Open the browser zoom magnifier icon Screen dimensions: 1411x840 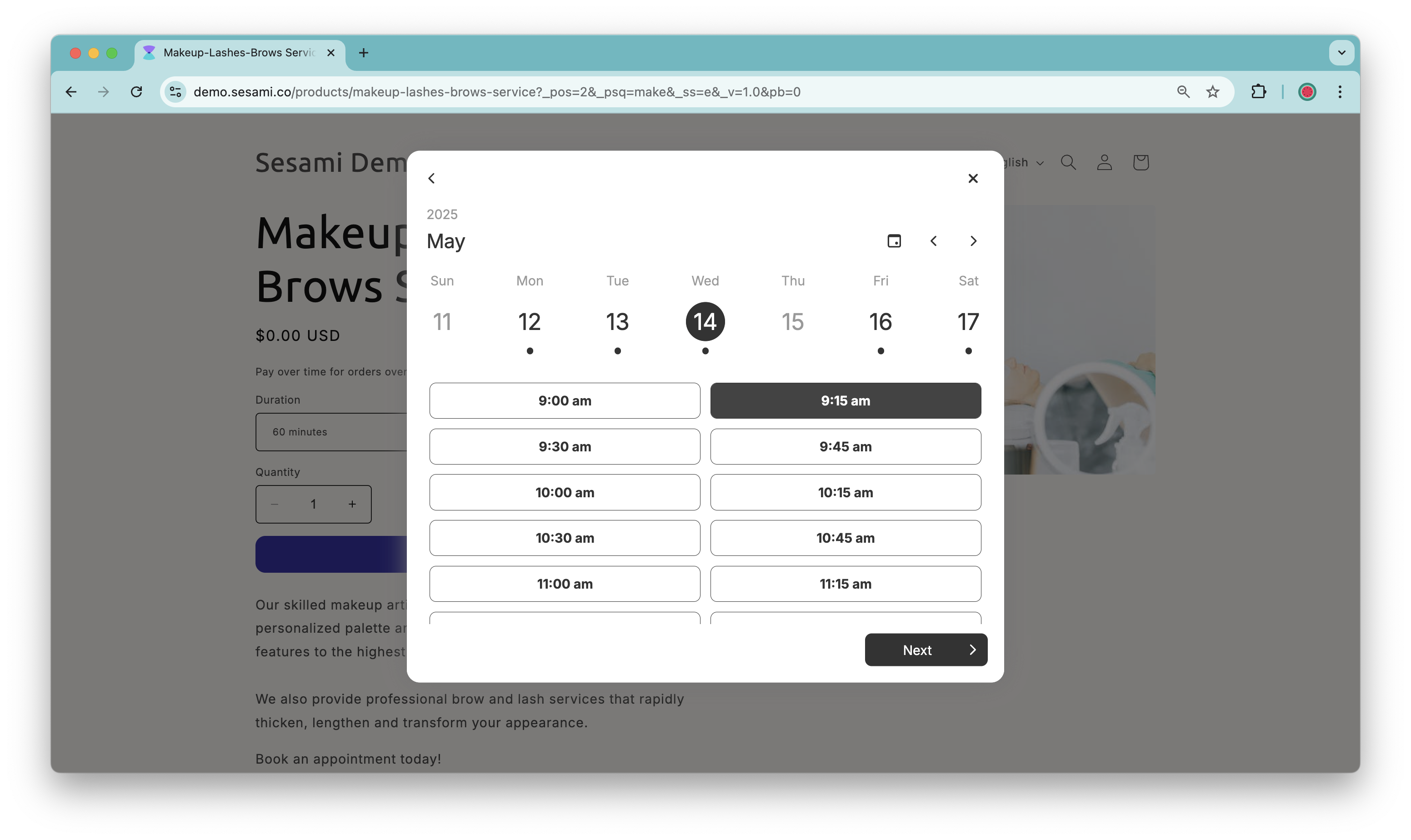click(1182, 92)
